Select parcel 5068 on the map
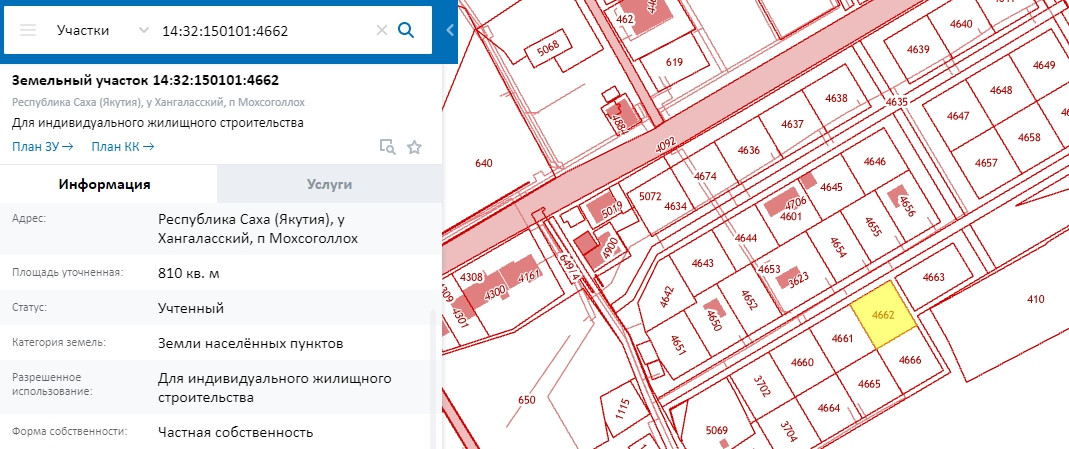Screen dimensions: 1069x449 coord(547,46)
